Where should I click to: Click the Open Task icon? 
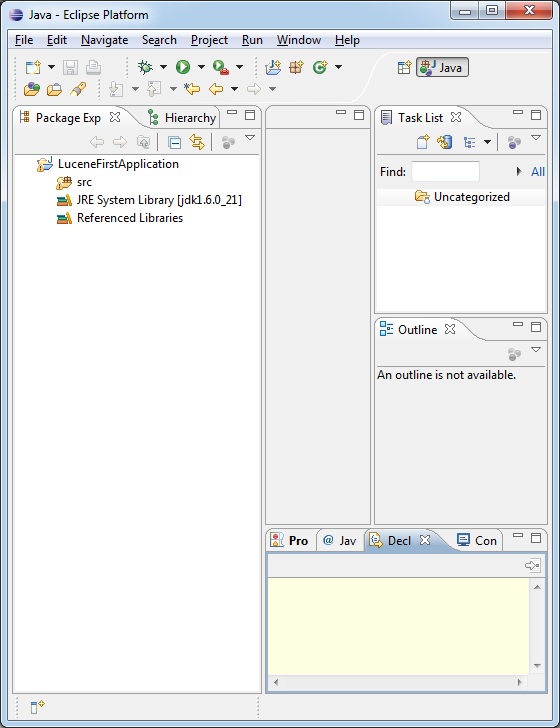tap(54, 89)
